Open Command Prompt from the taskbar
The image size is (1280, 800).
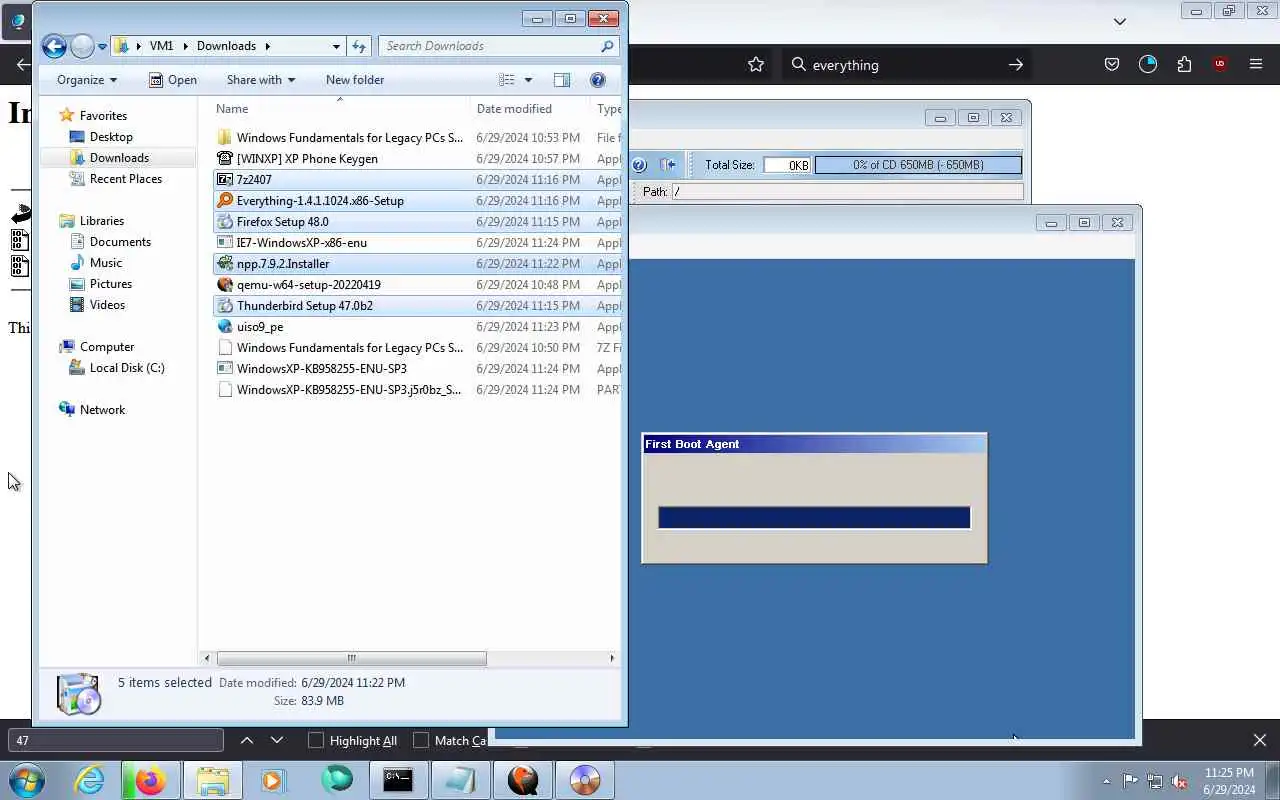click(398, 780)
